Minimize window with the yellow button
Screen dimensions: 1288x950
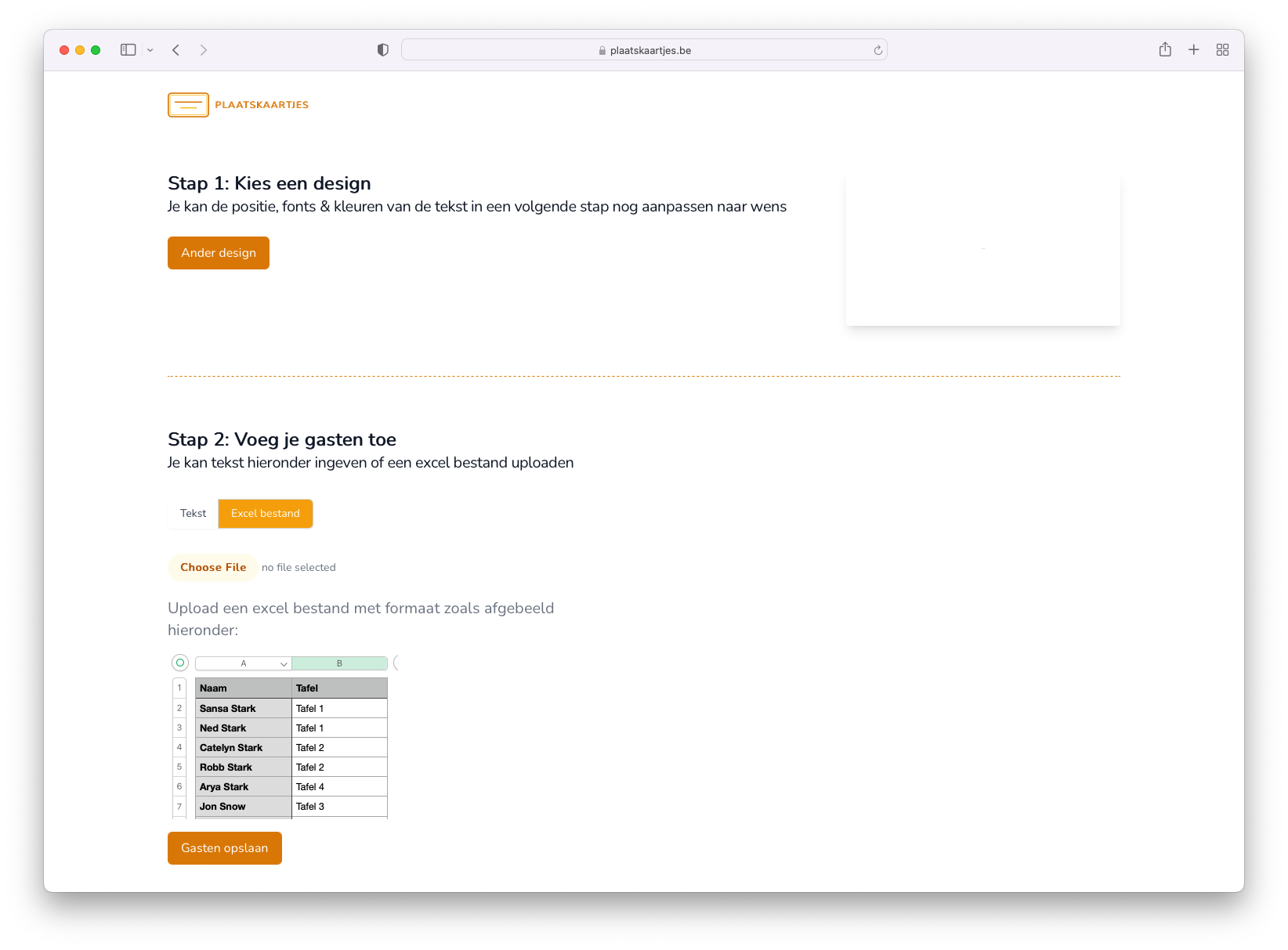80,50
